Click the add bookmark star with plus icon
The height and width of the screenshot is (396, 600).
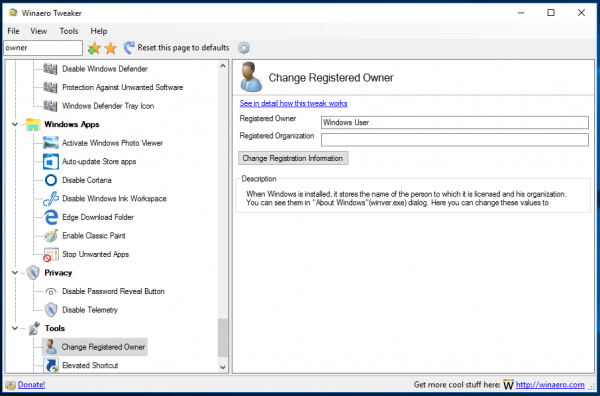click(94, 48)
